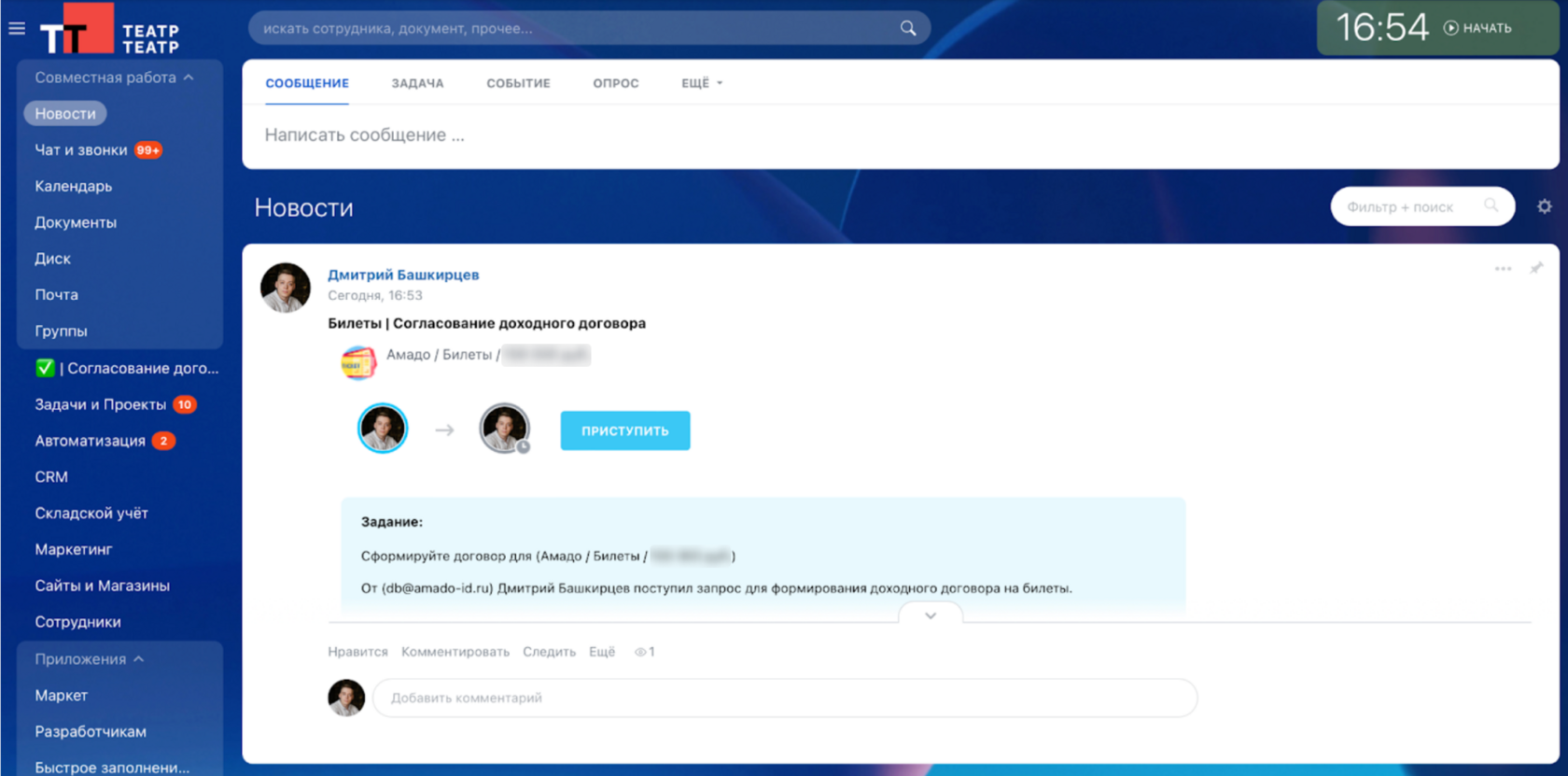Open Сайты и Магазины in sidebar
This screenshot has height=776, width=1568.
(103, 586)
